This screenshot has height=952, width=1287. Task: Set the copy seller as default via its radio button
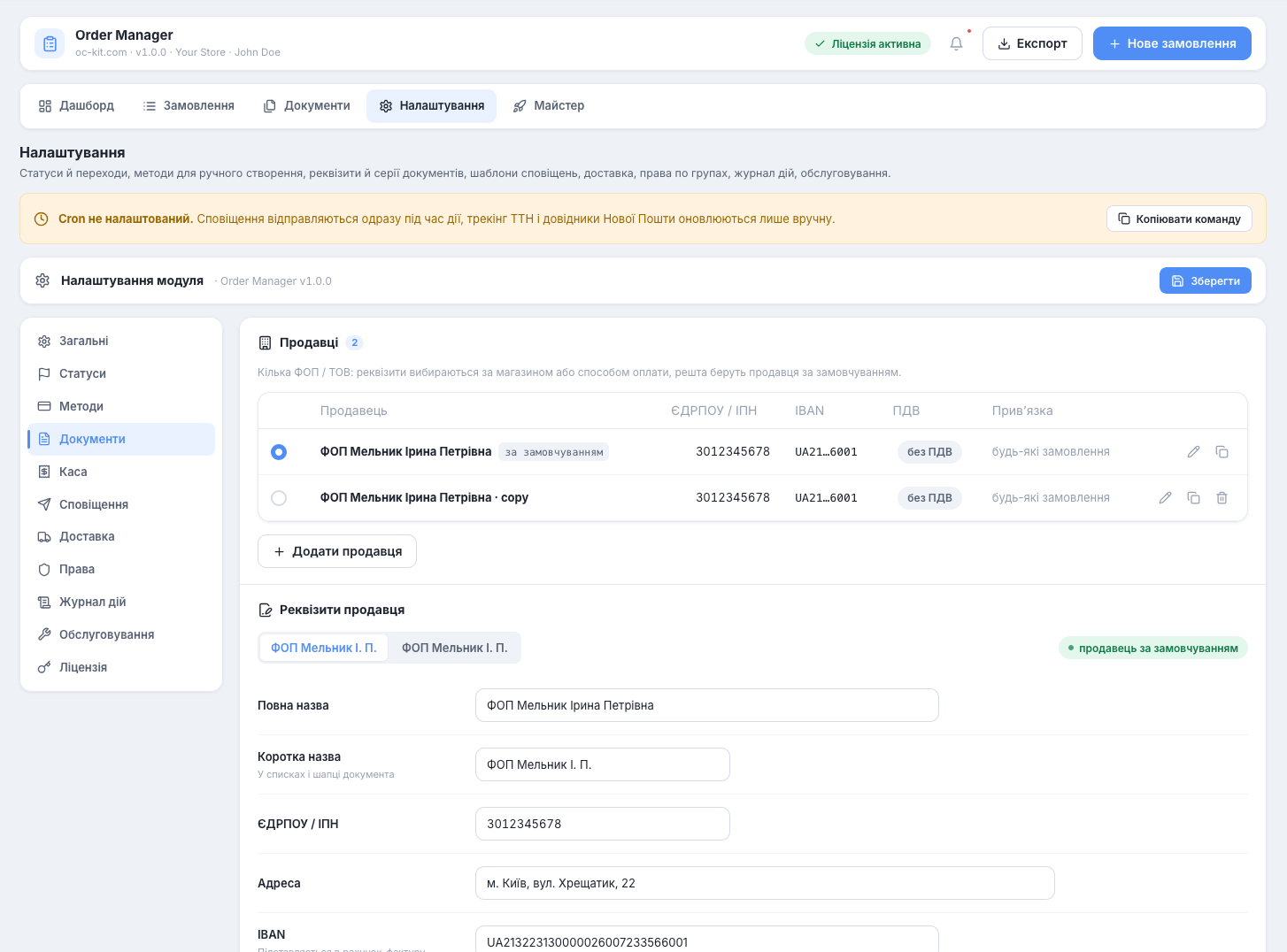(x=279, y=498)
